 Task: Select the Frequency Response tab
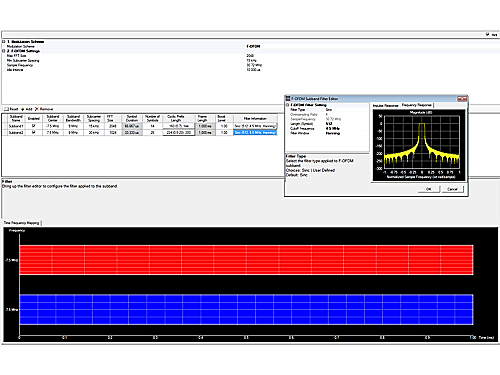[416, 105]
